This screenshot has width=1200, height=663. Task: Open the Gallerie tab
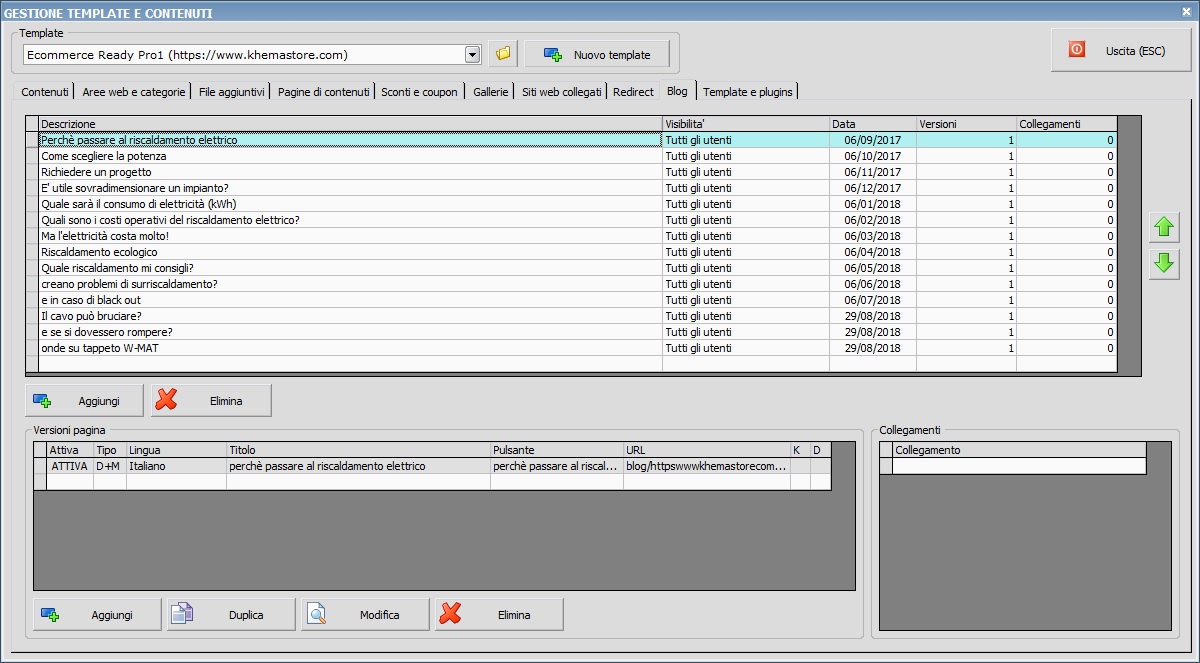tap(490, 91)
